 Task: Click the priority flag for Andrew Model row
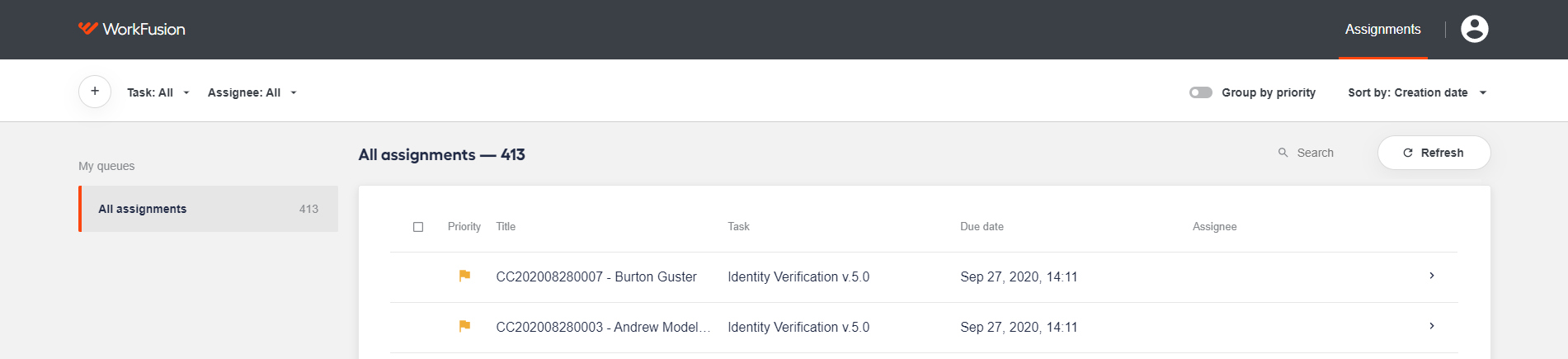(x=464, y=326)
